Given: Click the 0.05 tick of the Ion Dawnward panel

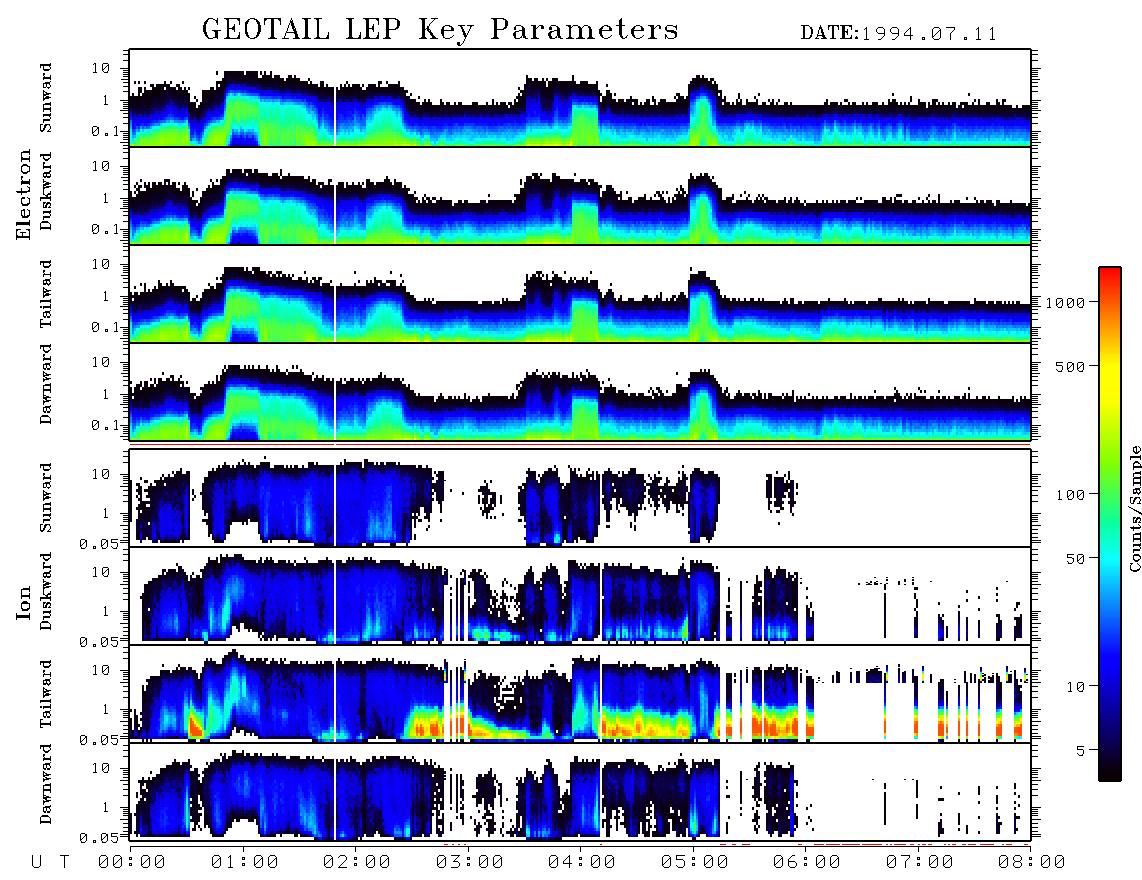Looking at the screenshot, I should pyautogui.click(x=101, y=838).
